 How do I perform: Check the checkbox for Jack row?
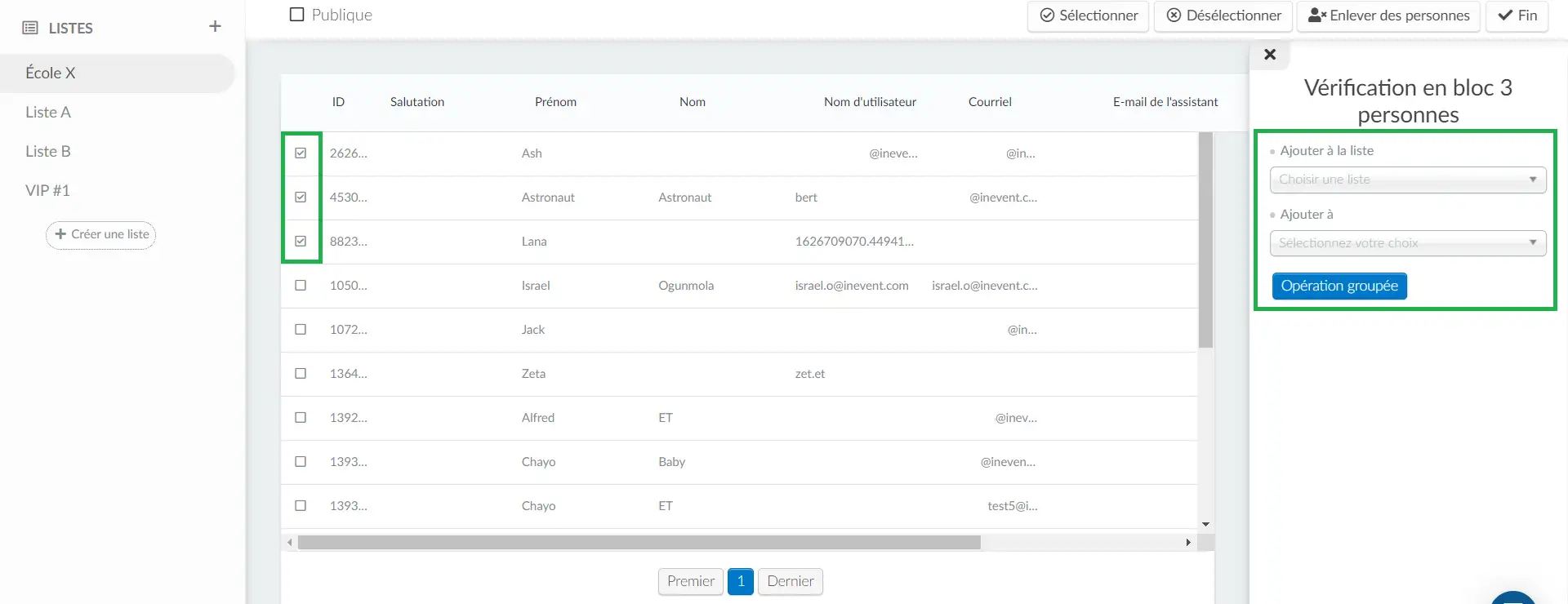(301, 330)
